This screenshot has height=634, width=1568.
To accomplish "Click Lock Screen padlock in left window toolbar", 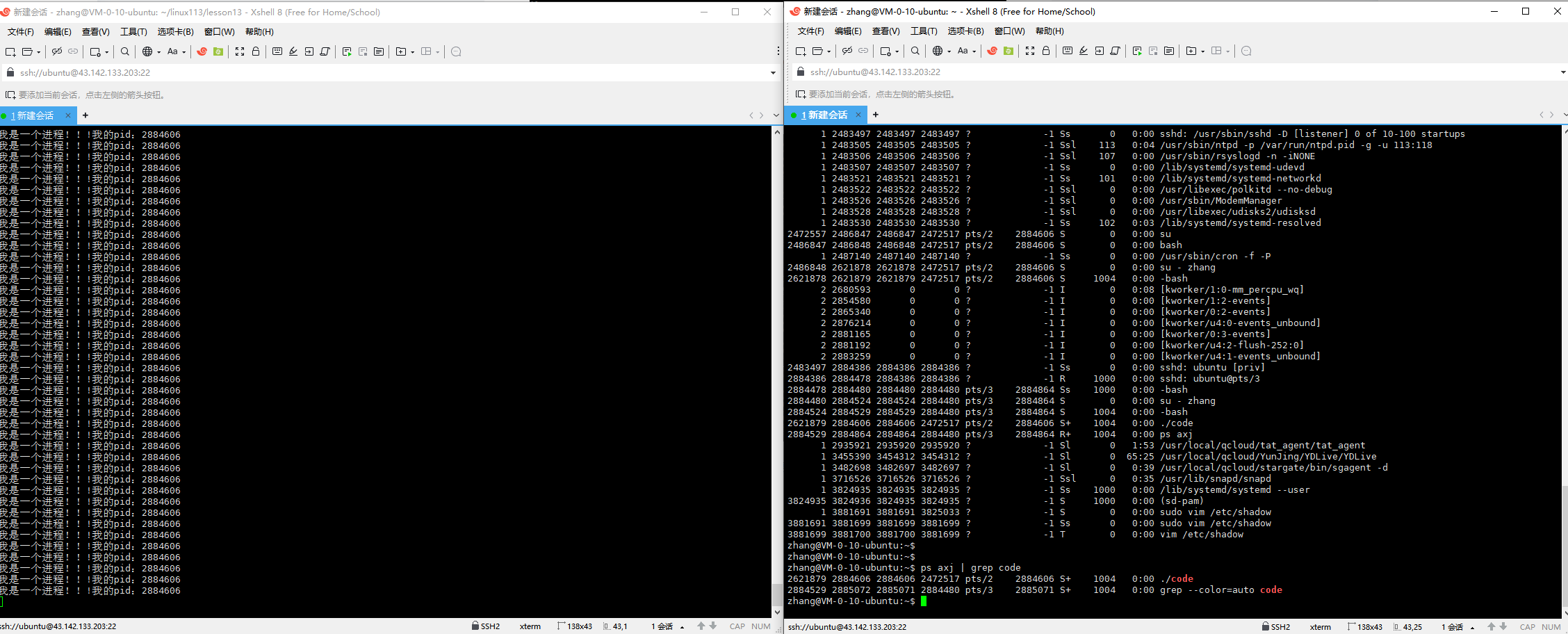I will 256,51.
